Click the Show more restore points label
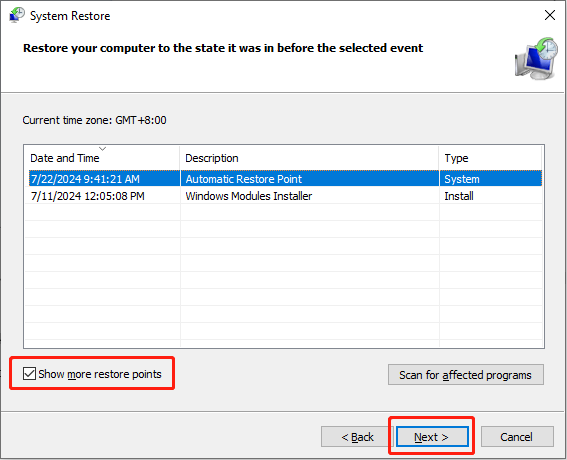 click(100, 374)
